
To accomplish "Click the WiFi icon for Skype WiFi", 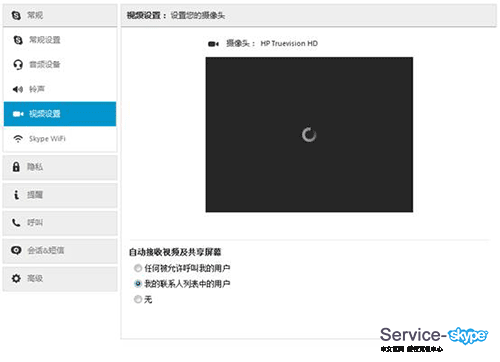I will 18,138.
